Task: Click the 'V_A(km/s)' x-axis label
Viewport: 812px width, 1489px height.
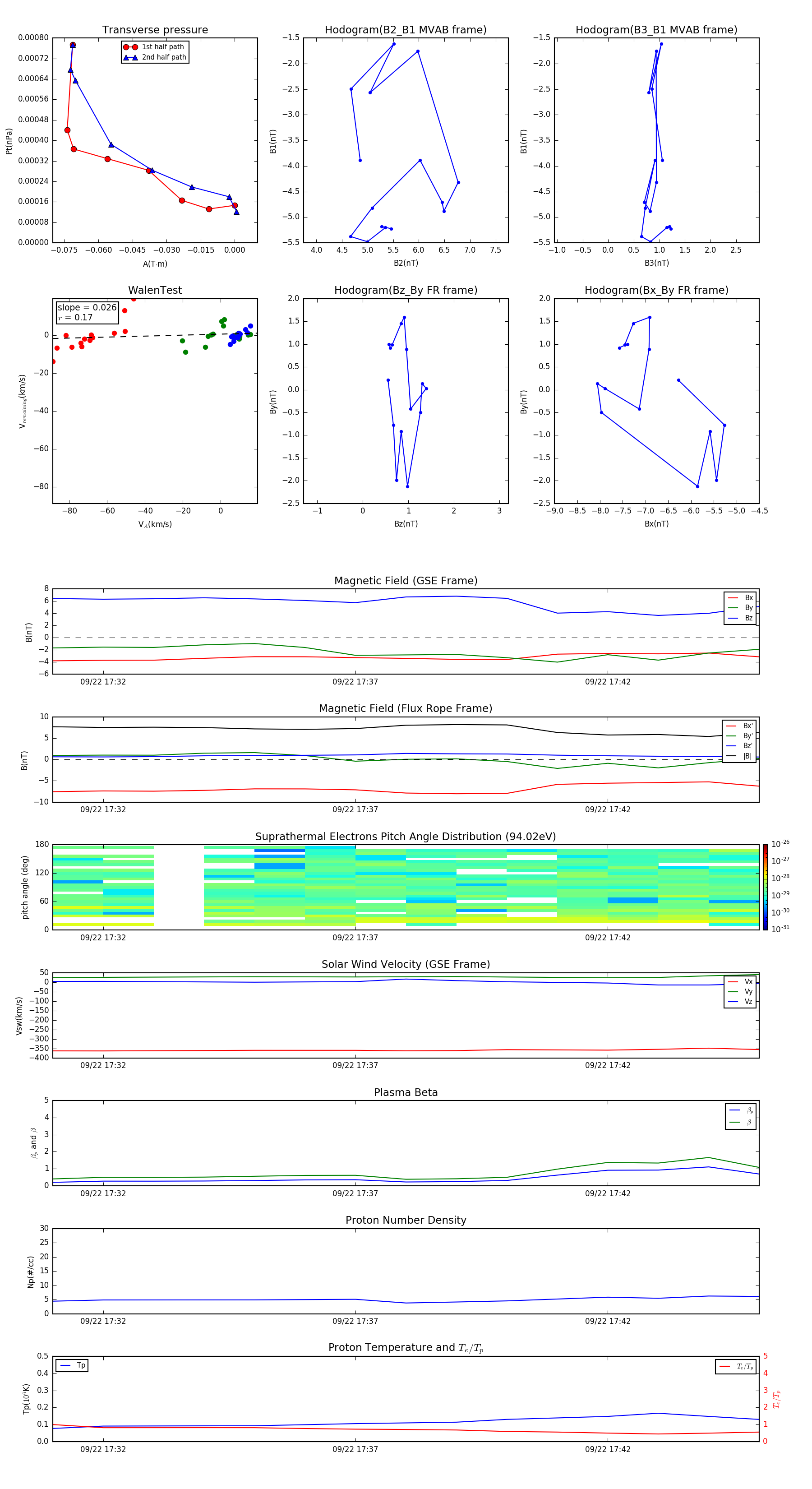Action: (155, 524)
